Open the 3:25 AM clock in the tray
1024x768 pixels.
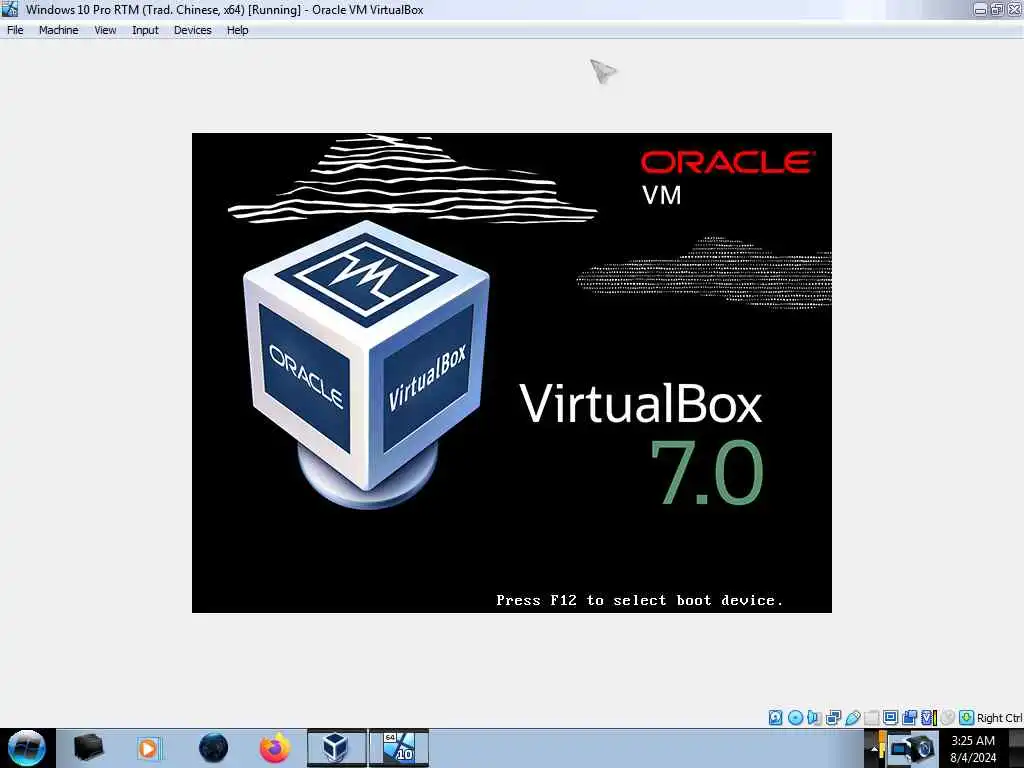click(x=973, y=749)
